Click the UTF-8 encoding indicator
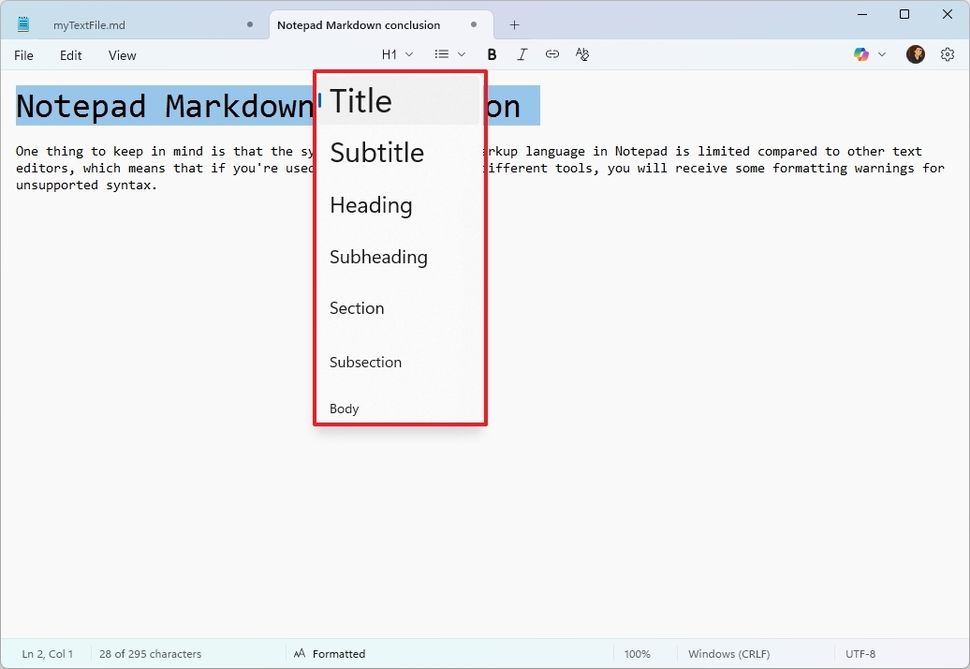Viewport: 970px width, 669px height. [x=862, y=653]
